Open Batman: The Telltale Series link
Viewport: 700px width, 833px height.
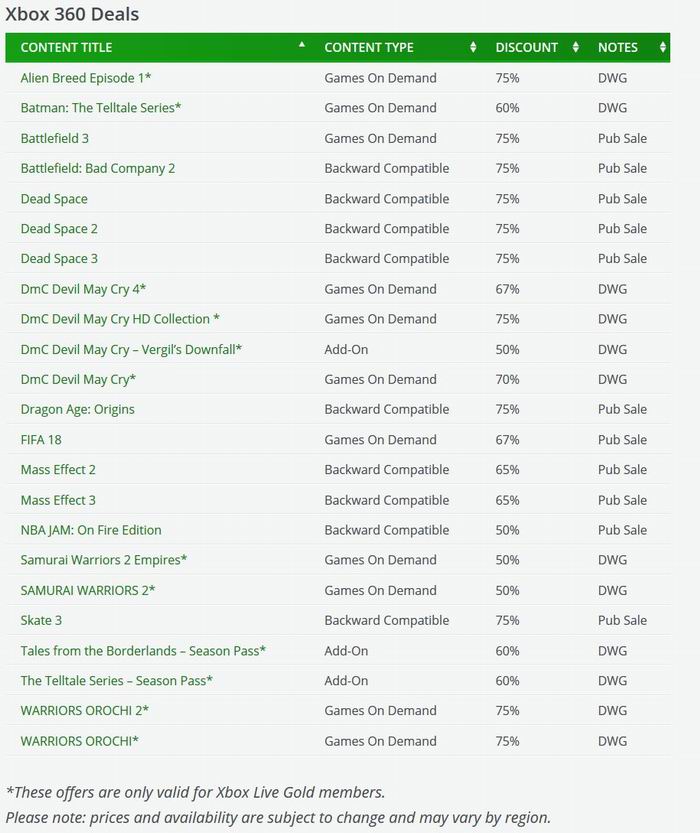click(101, 108)
